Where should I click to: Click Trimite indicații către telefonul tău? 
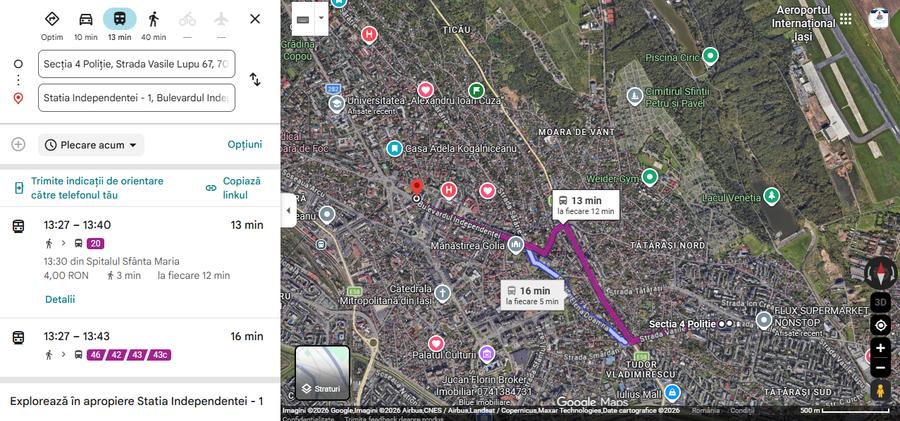tap(98, 188)
